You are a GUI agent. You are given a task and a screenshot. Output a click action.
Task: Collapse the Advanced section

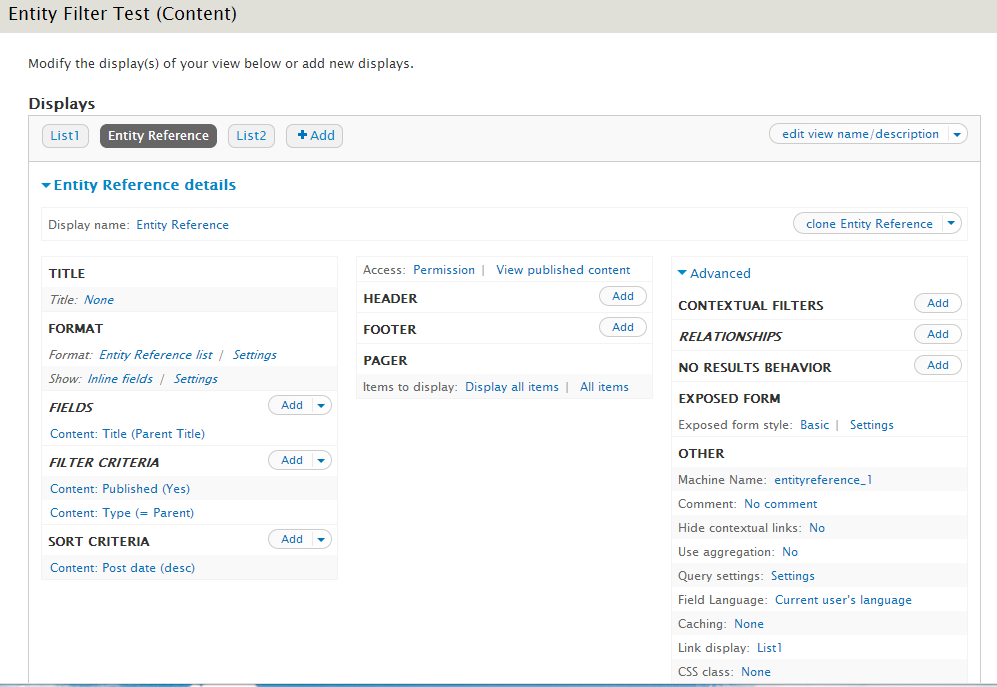714,273
